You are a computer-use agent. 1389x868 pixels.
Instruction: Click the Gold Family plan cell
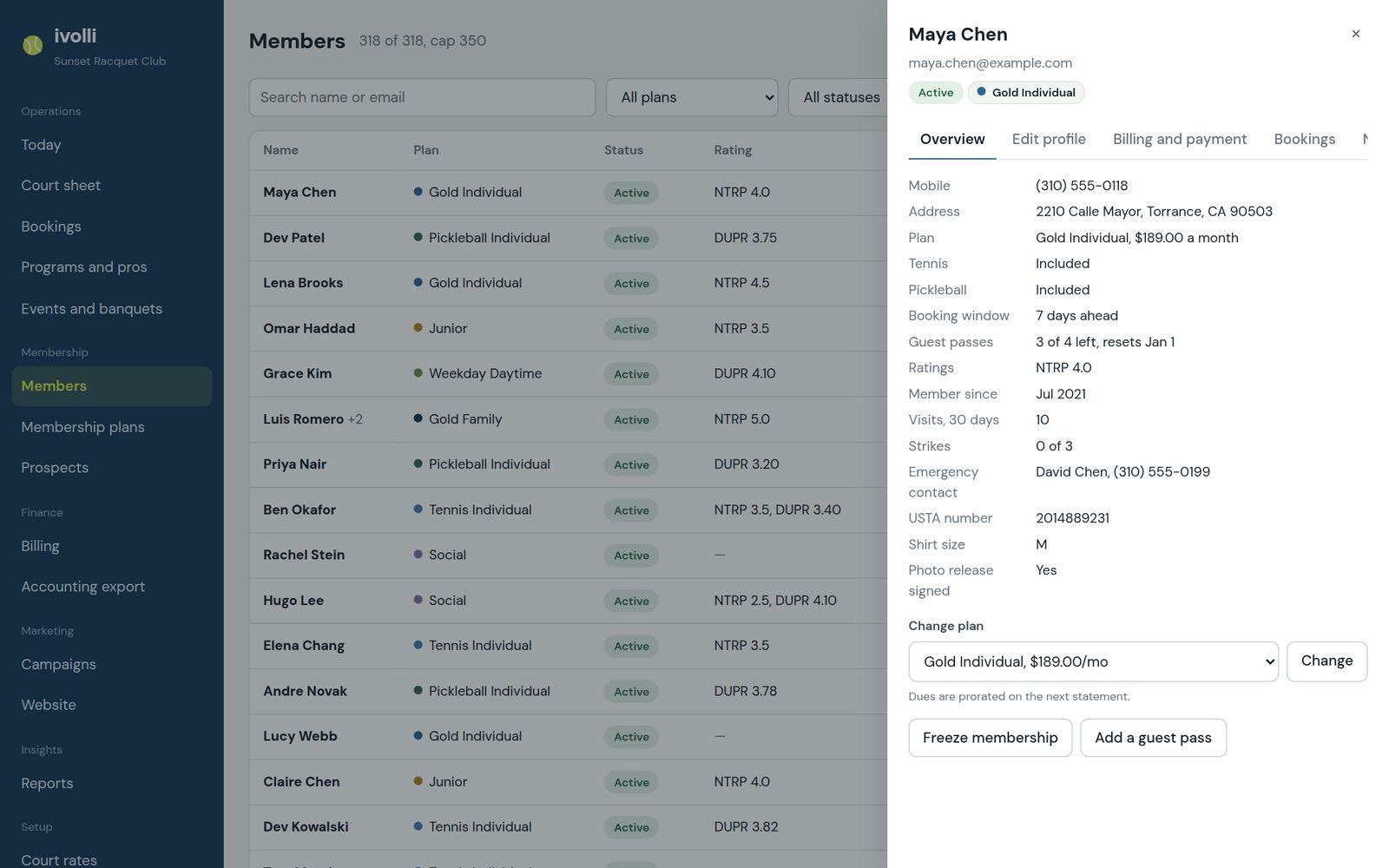(x=458, y=419)
